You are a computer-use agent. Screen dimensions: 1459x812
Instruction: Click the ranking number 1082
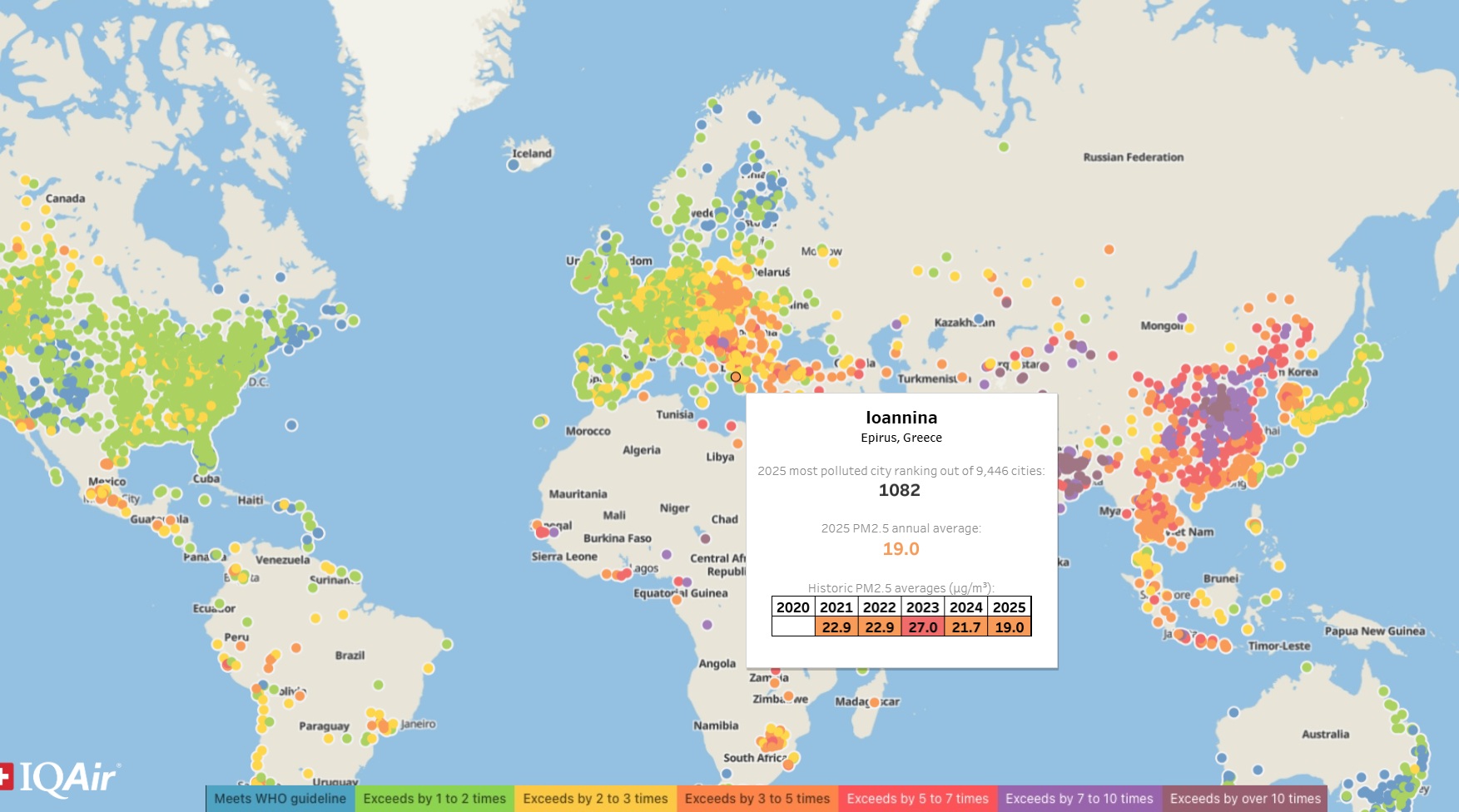coord(900,490)
